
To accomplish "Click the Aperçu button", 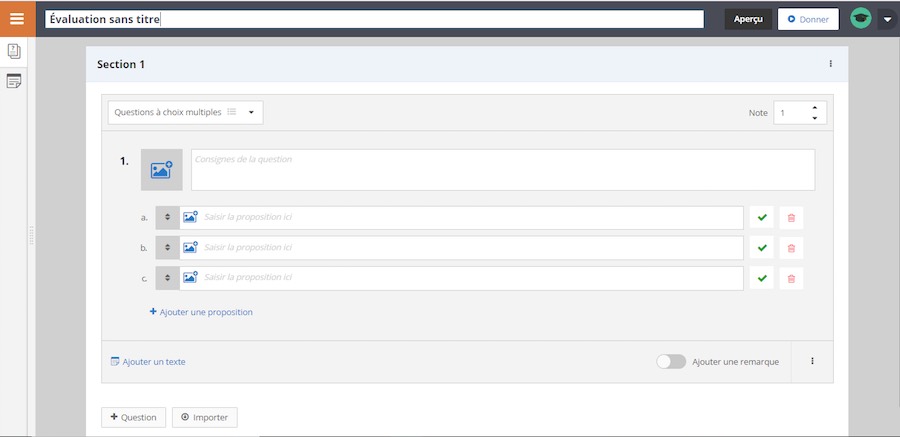I will [x=748, y=19].
